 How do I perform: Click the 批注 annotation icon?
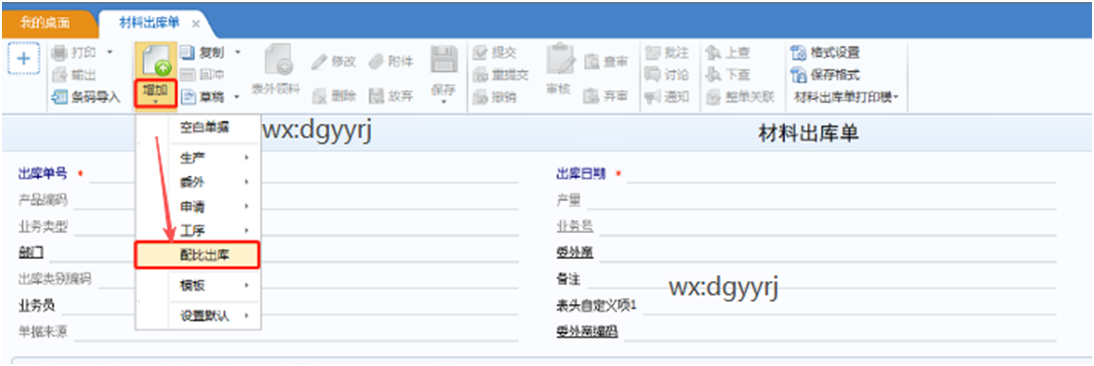[x=653, y=52]
